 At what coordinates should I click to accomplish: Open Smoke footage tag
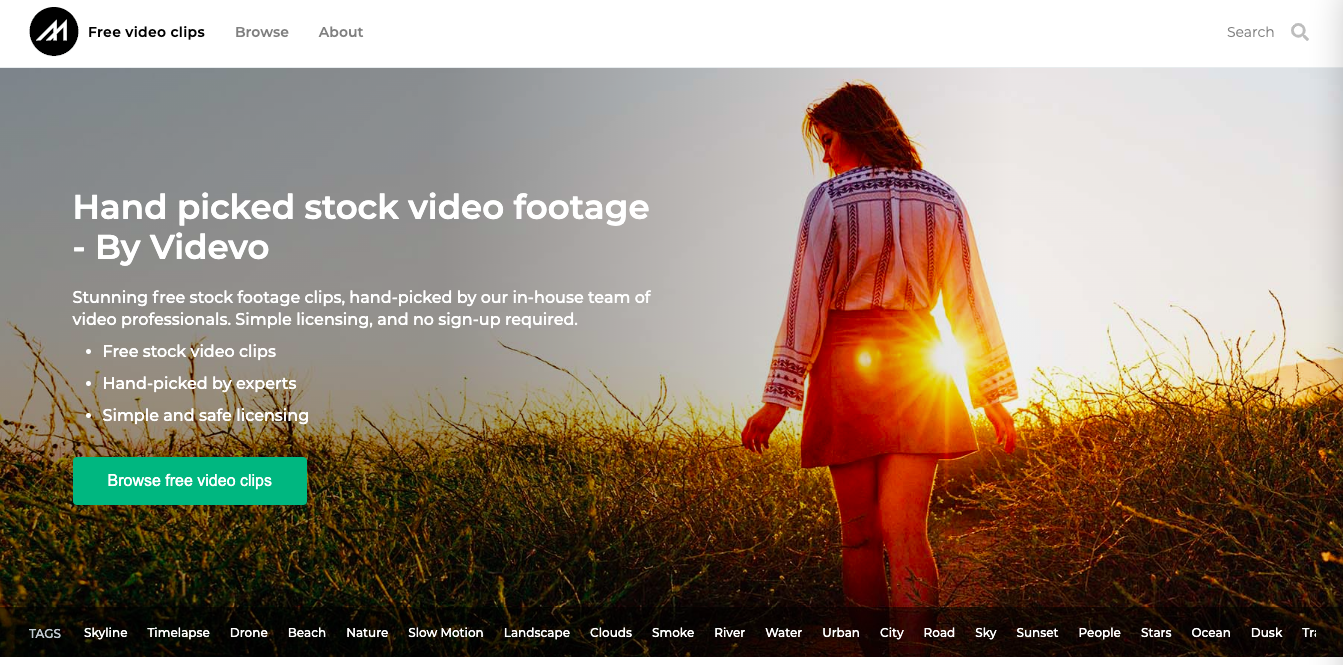pos(672,632)
